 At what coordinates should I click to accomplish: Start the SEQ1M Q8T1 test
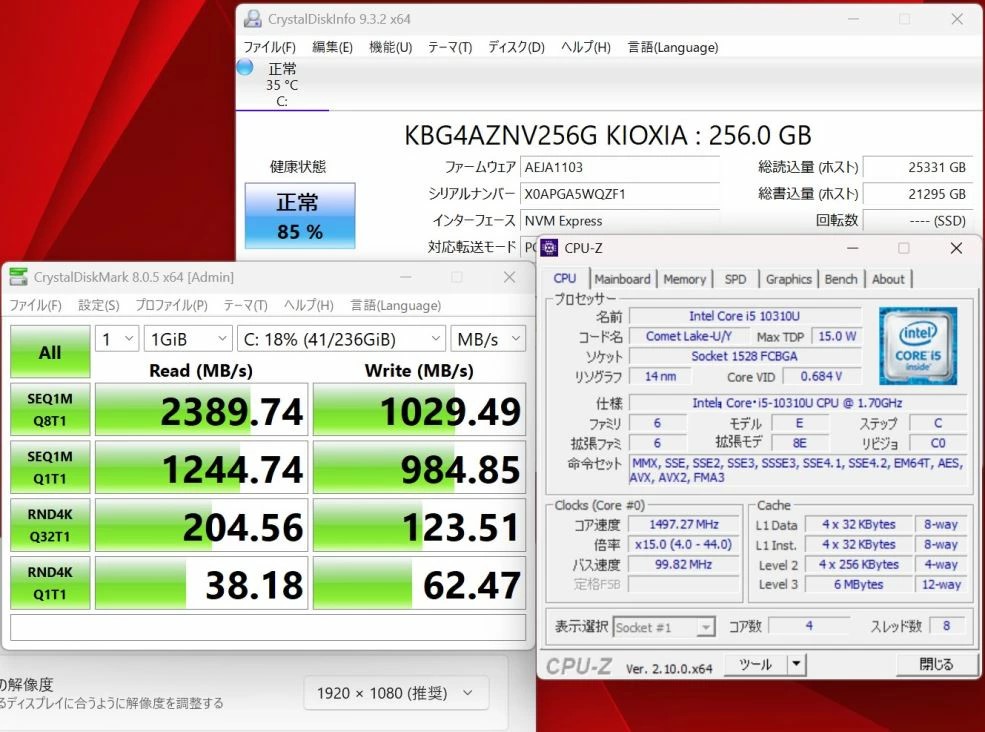(x=50, y=410)
